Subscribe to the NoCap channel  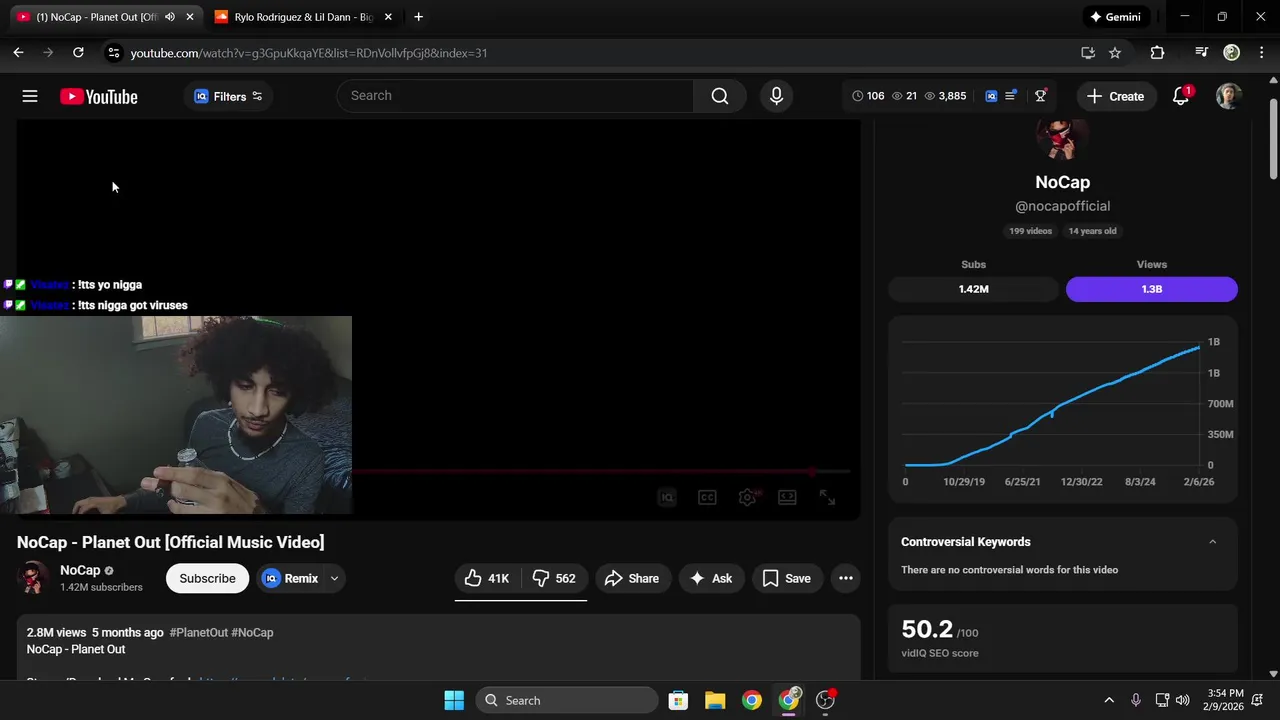click(x=207, y=578)
